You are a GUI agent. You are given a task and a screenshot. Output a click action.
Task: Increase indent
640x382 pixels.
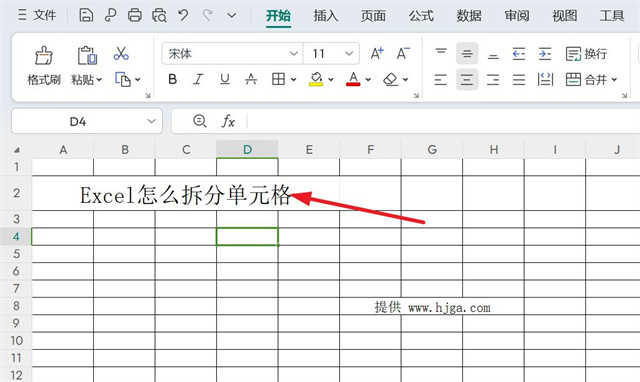pyautogui.click(x=545, y=53)
